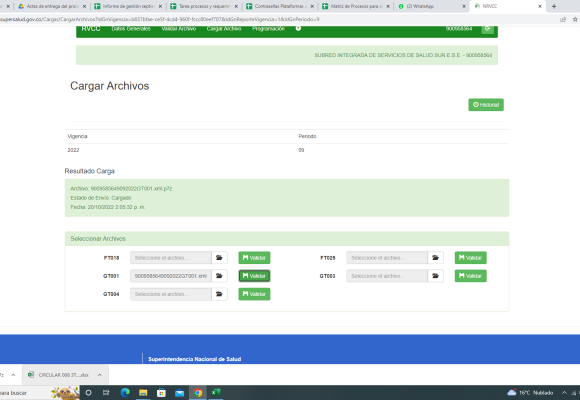580x400 pixels.
Task: Click the info circle icon in navbar
Action: [x=298, y=28]
